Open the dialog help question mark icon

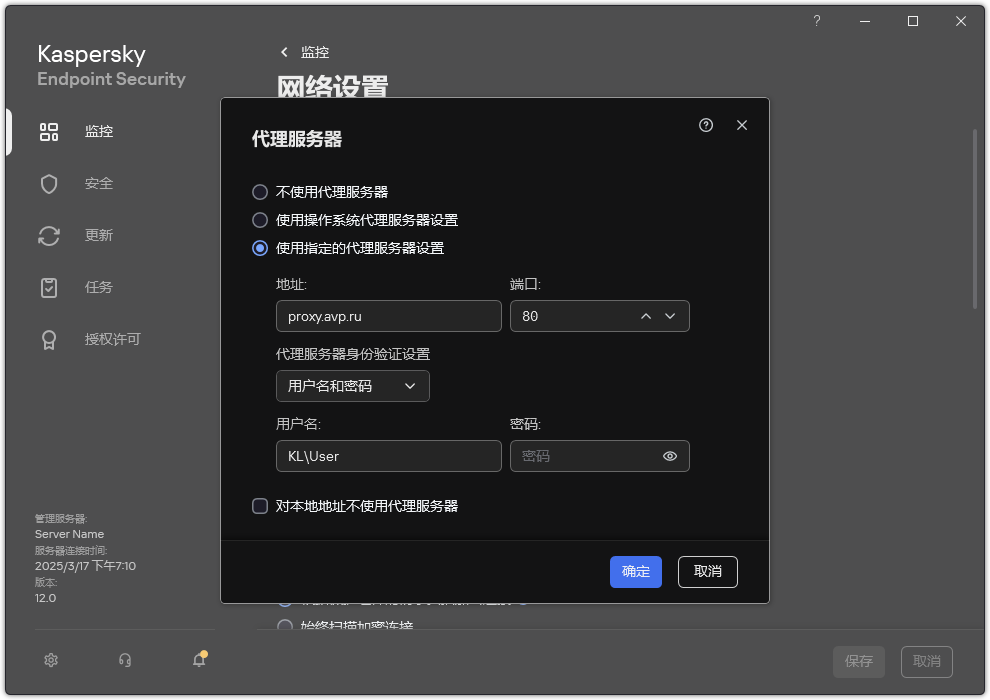click(705, 125)
